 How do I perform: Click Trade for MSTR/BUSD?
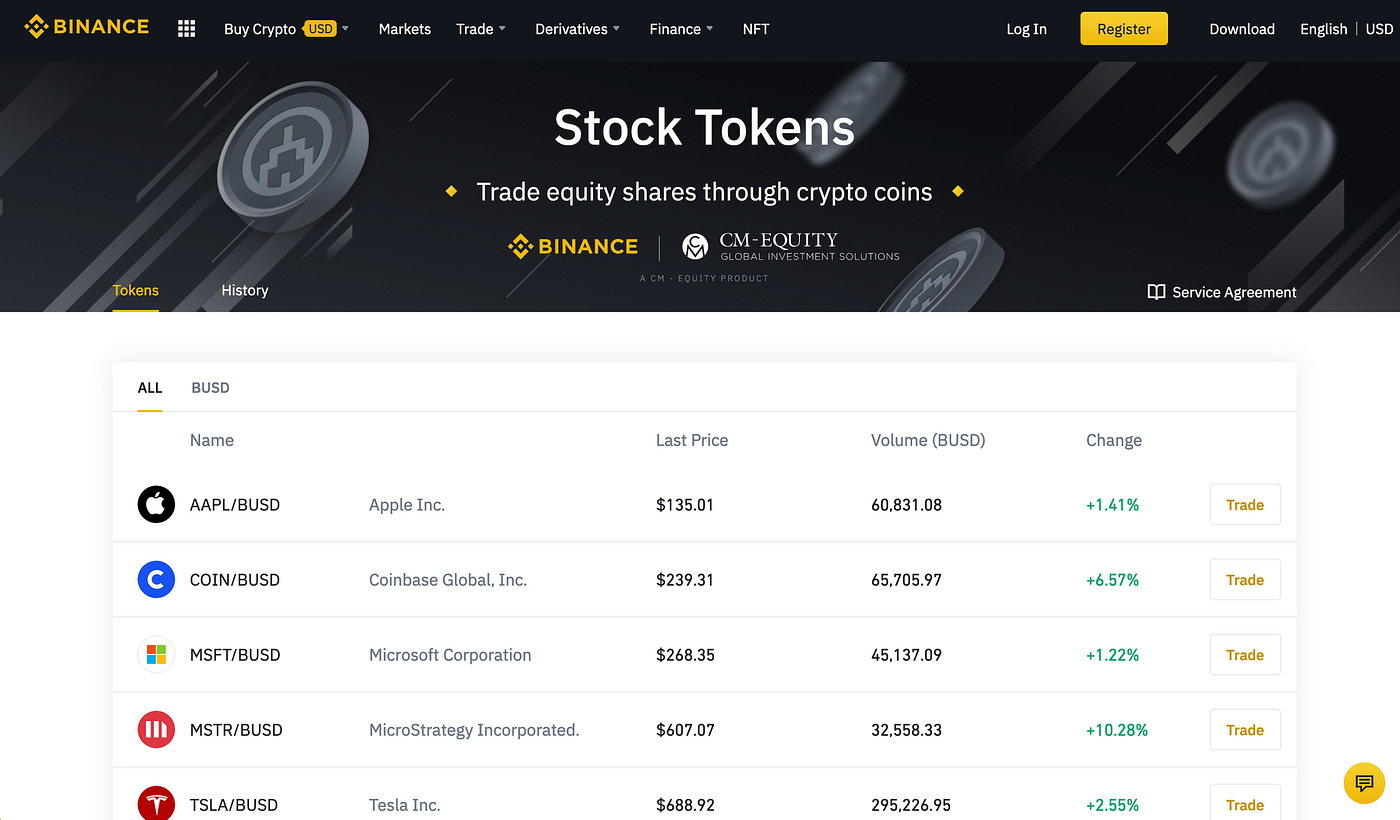coord(1245,729)
